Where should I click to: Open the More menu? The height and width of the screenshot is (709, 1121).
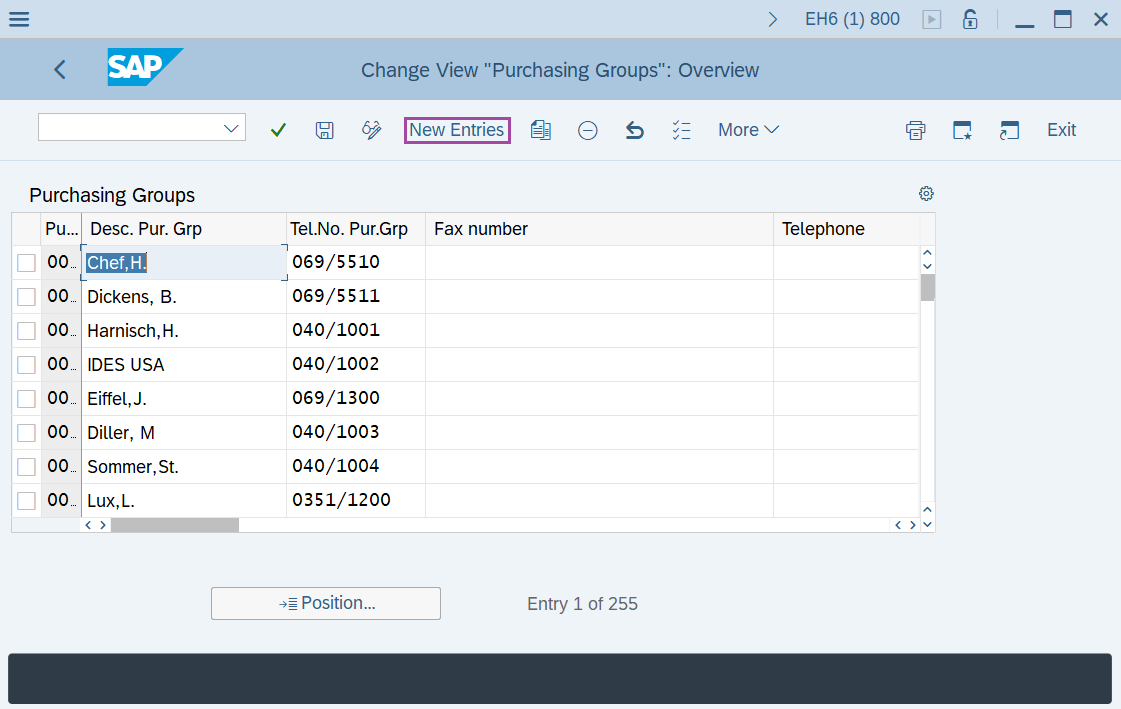coord(748,130)
